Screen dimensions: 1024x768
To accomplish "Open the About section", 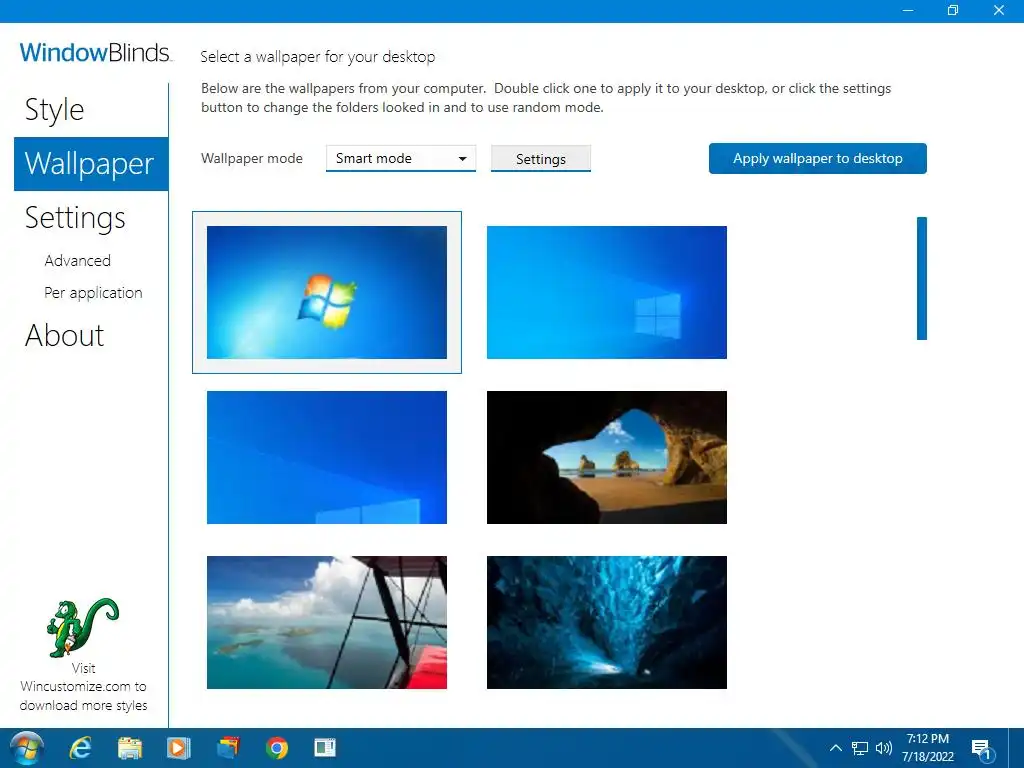I will [x=64, y=336].
